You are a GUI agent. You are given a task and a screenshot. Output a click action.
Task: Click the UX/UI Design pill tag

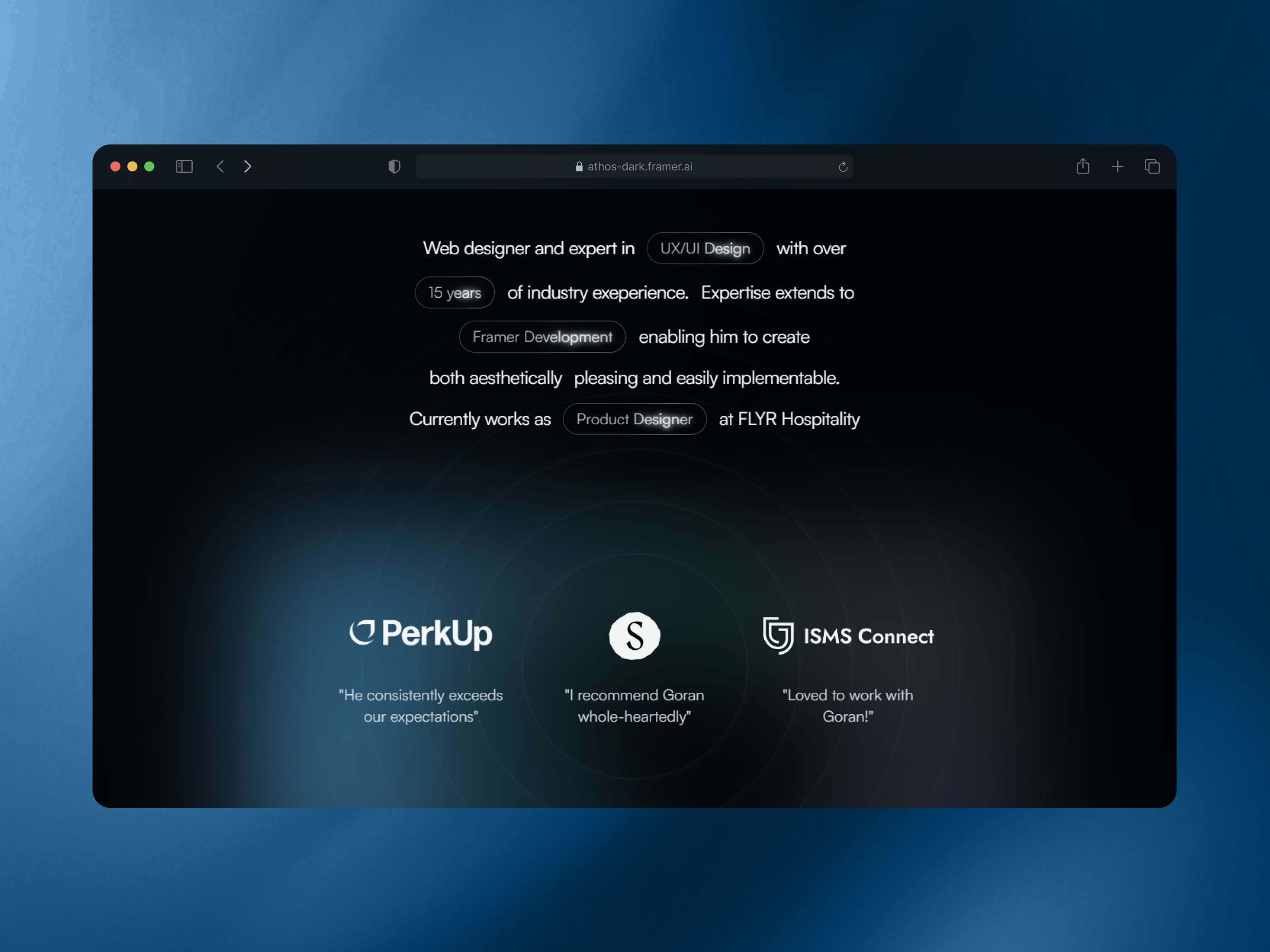(x=703, y=249)
